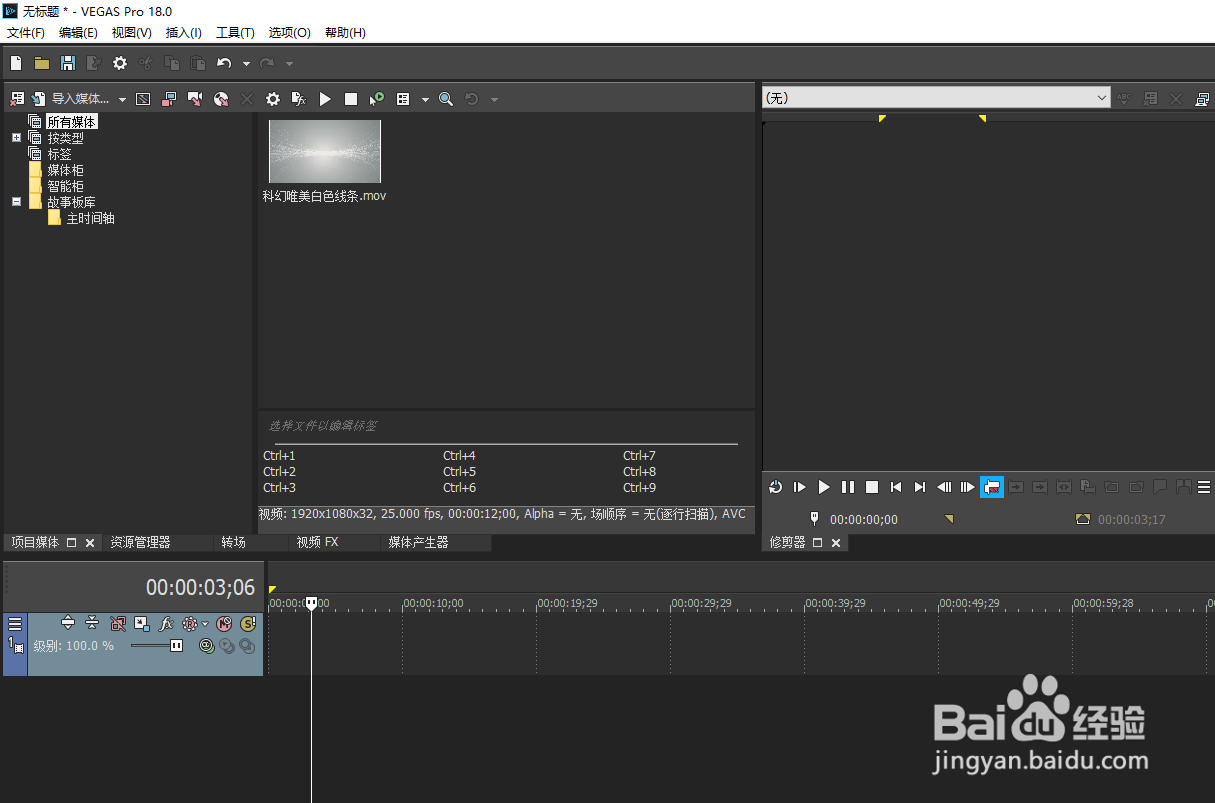
Task: Click the undo arrow in the main toolbar
Action: tap(224, 63)
